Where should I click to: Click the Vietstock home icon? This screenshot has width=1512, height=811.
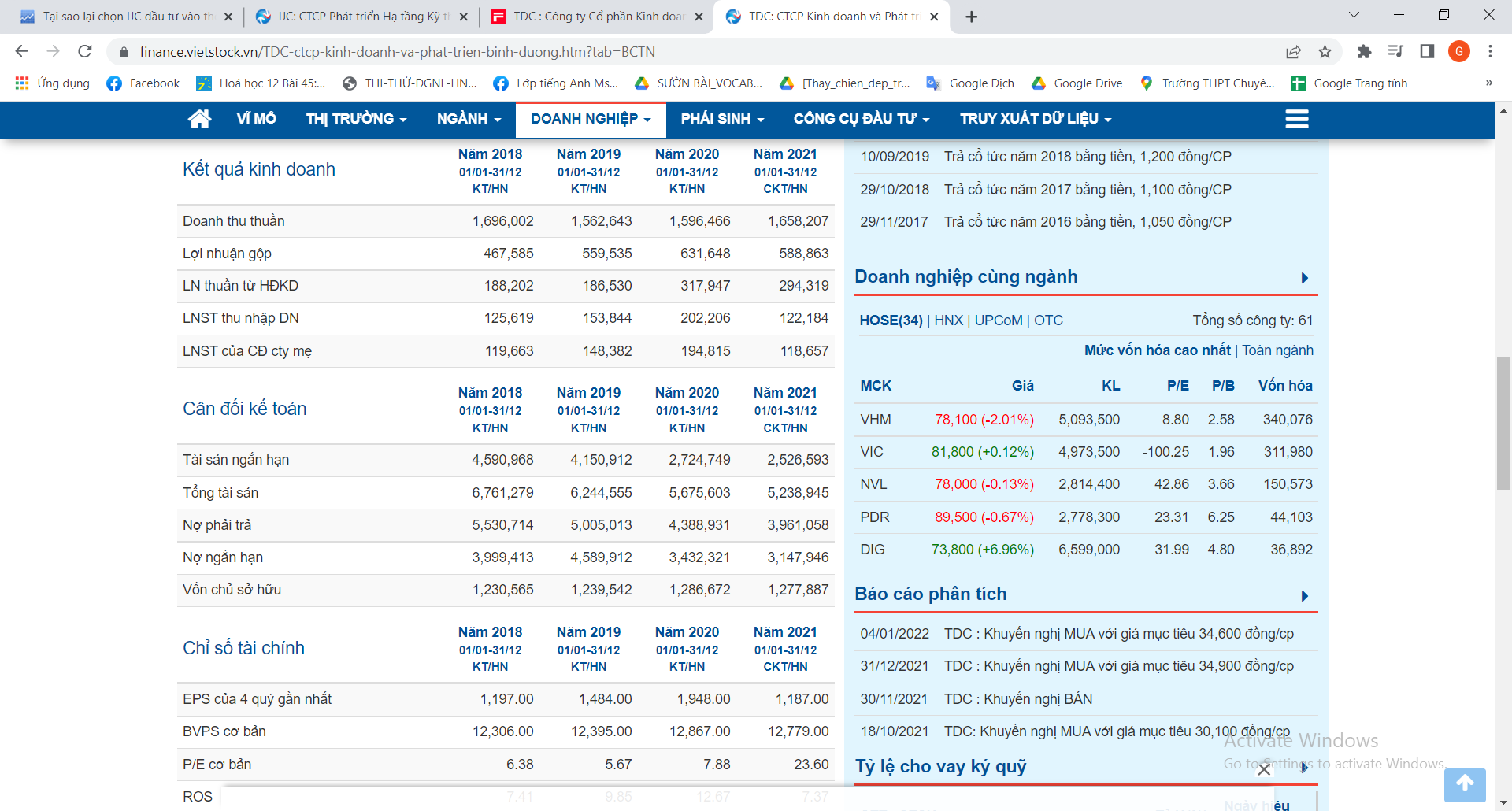(x=199, y=119)
